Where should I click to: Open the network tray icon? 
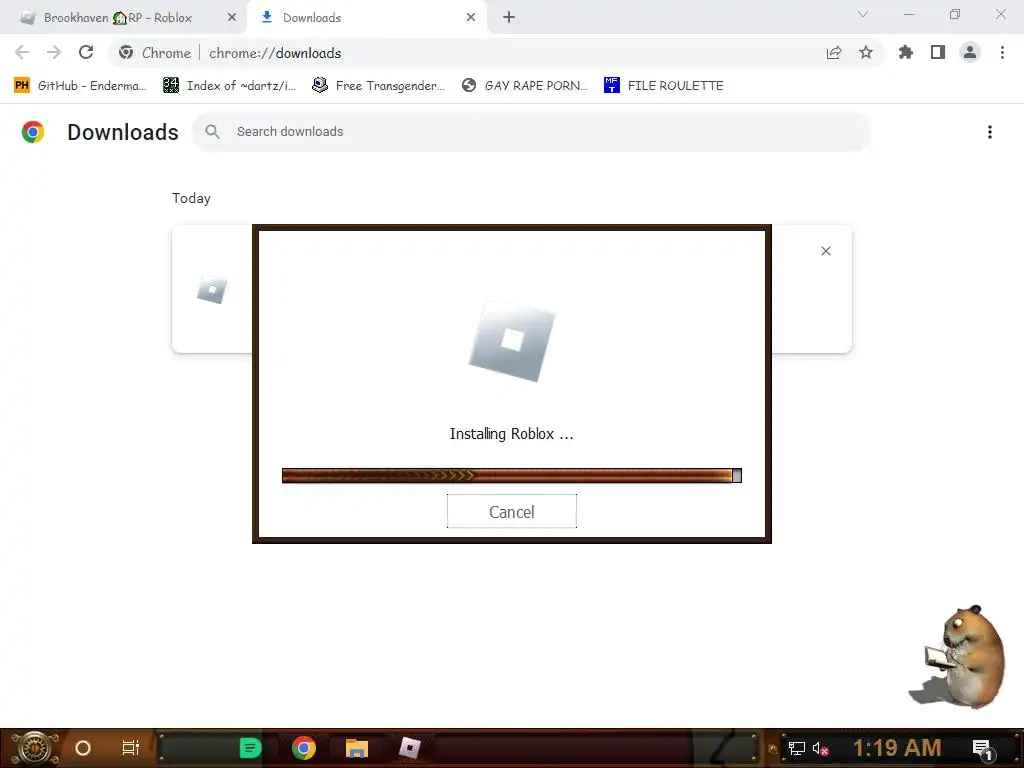797,748
